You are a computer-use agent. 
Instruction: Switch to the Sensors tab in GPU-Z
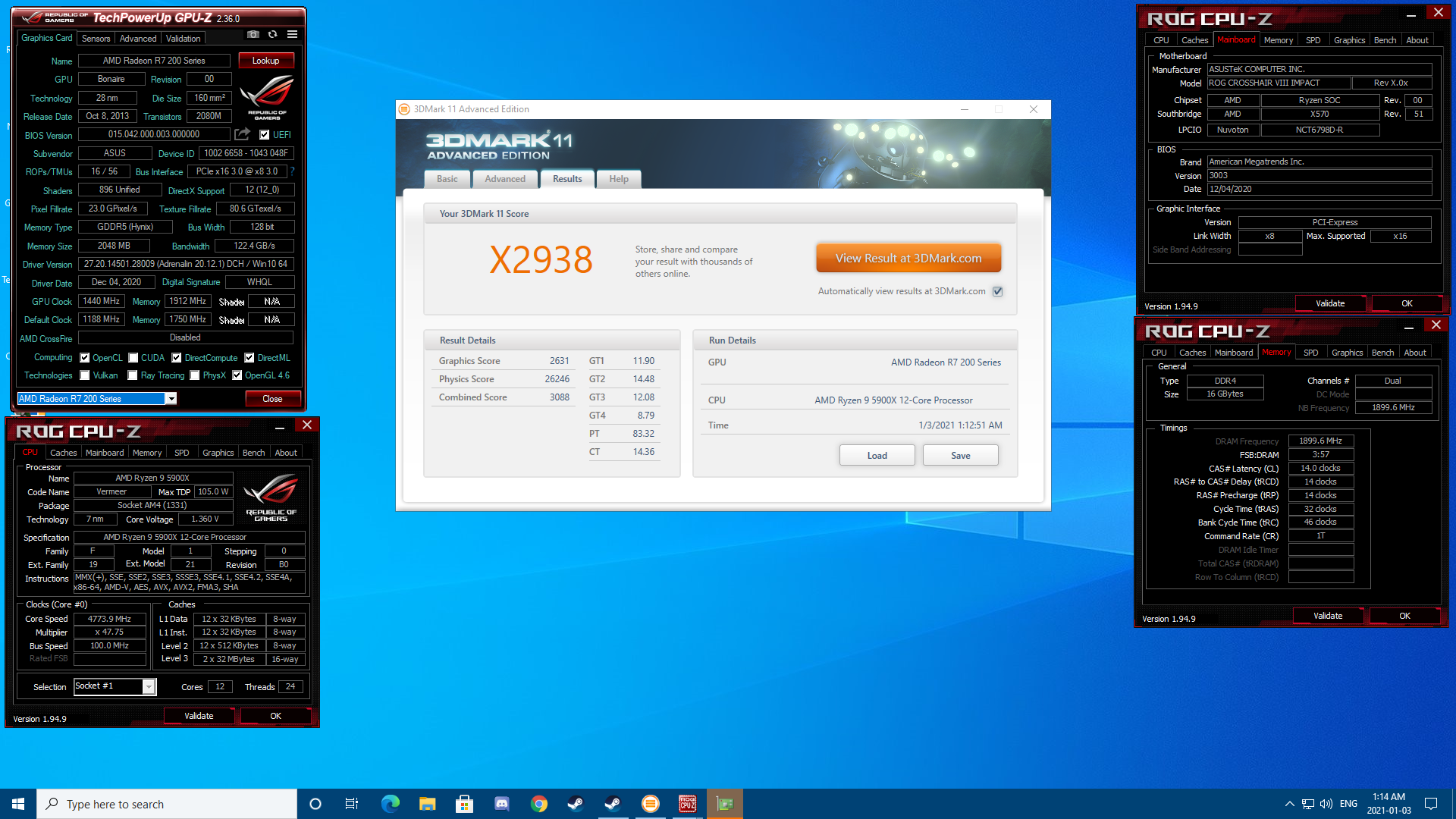[96, 39]
